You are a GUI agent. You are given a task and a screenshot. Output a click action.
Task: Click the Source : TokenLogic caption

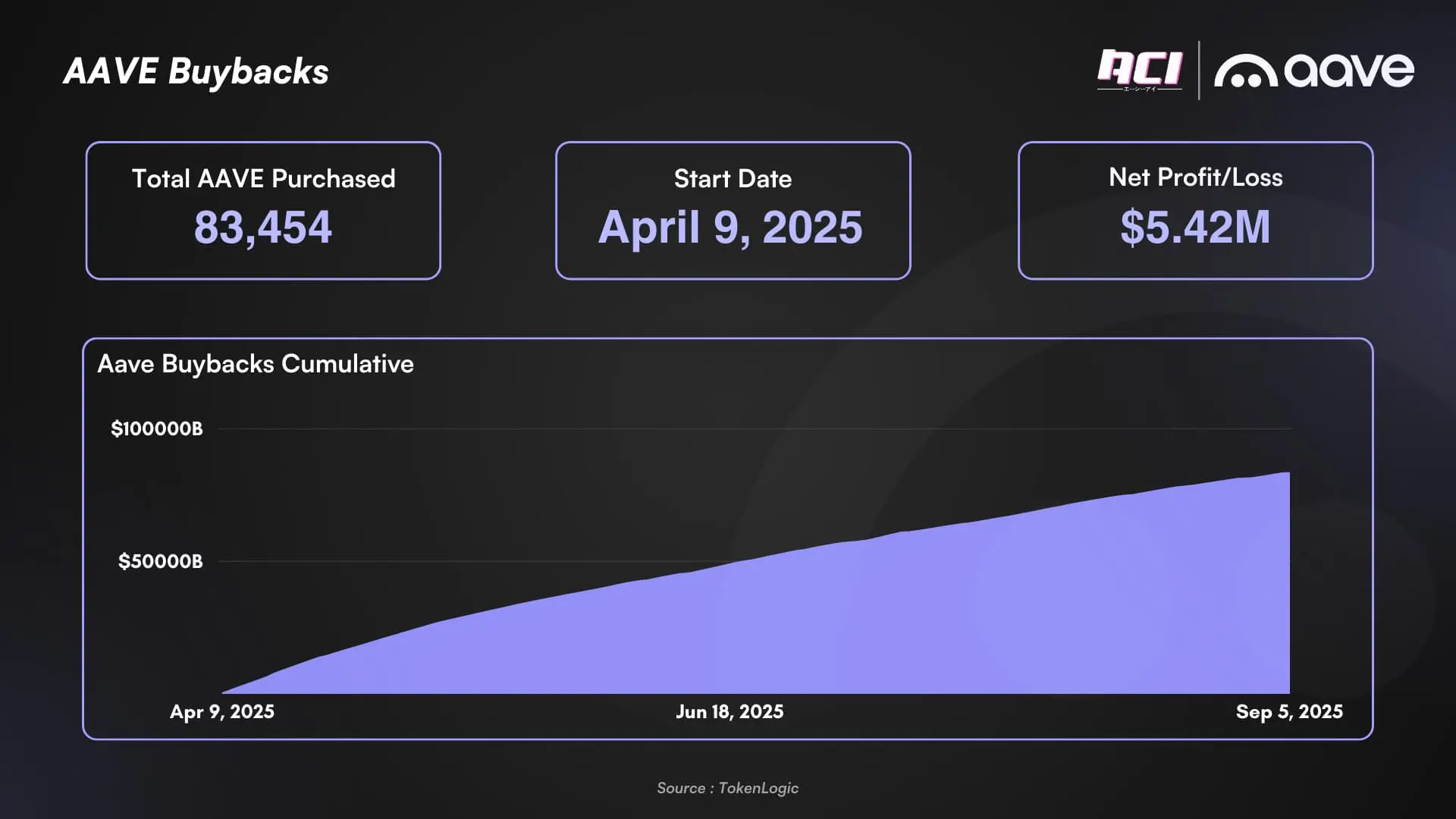(727, 788)
